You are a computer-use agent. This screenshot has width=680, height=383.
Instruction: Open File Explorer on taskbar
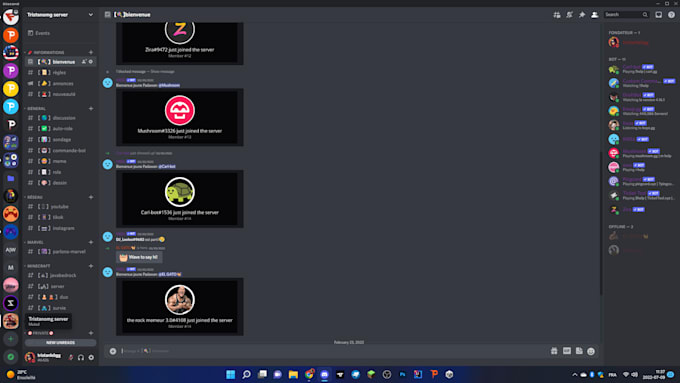coord(293,375)
